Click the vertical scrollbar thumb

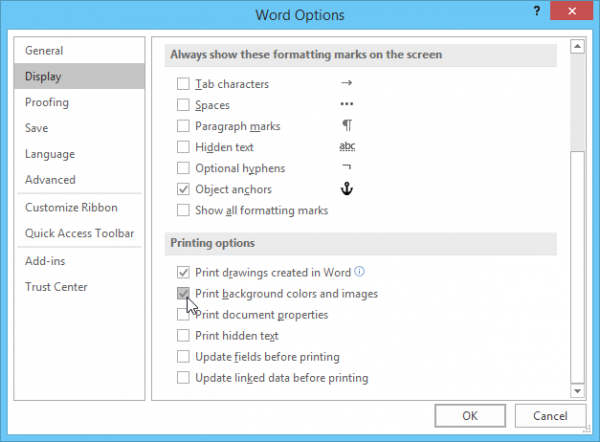[x=577, y=267]
